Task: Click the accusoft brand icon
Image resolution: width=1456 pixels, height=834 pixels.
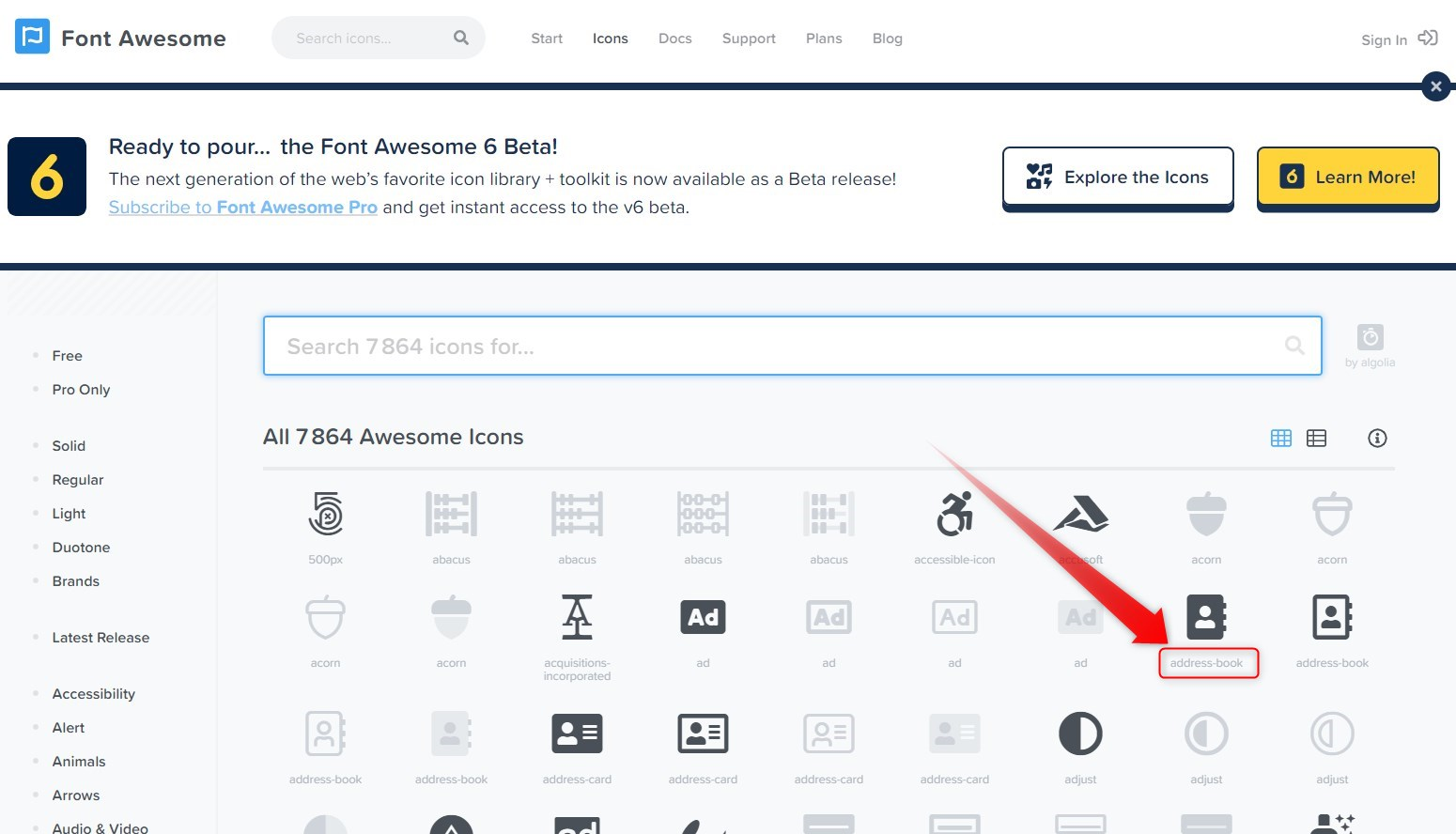Action: [x=1081, y=514]
